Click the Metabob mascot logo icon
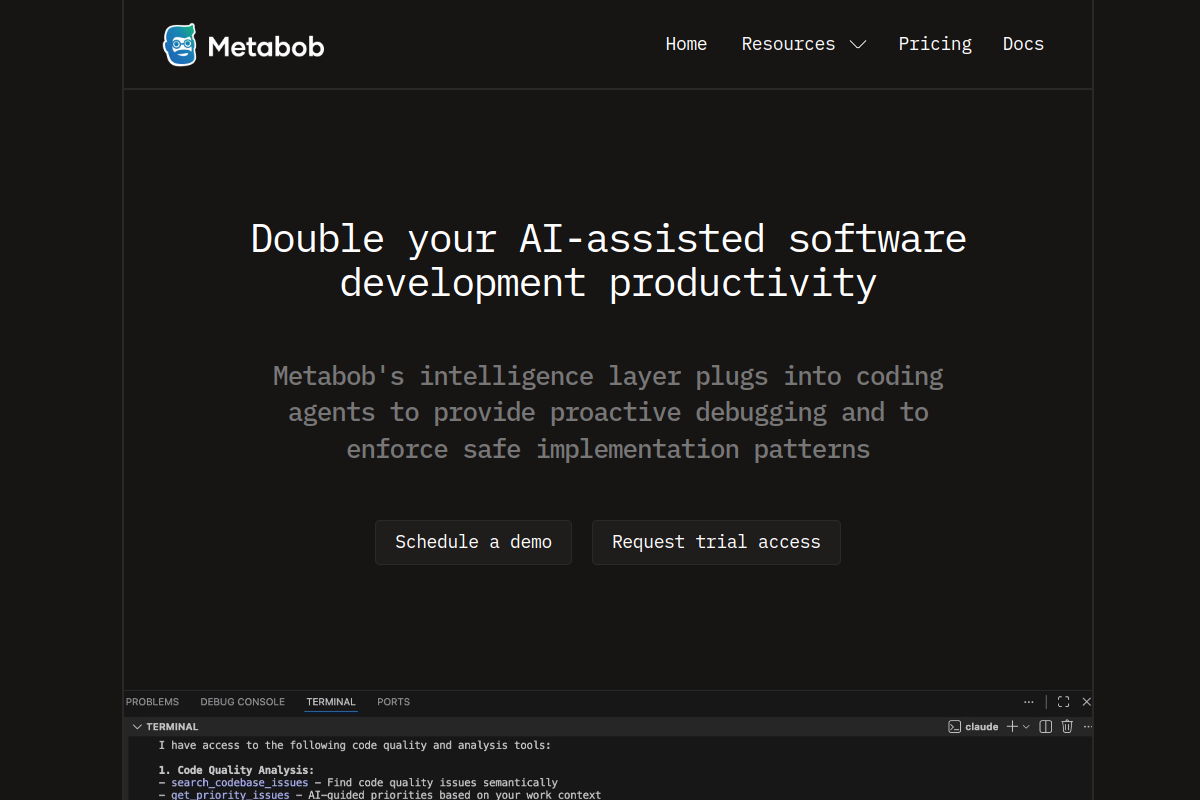Image resolution: width=1200 pixels, height=800 pixels. [180, 45]
